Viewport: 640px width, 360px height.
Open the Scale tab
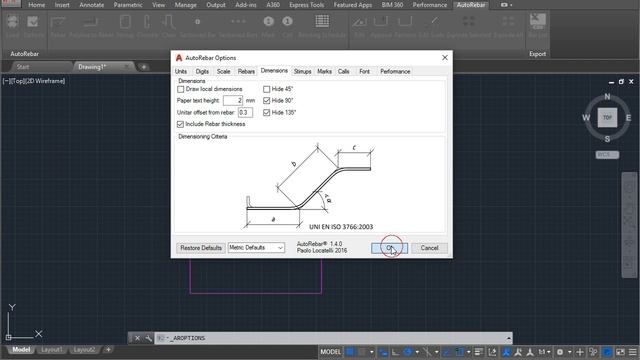click(223, 71)
